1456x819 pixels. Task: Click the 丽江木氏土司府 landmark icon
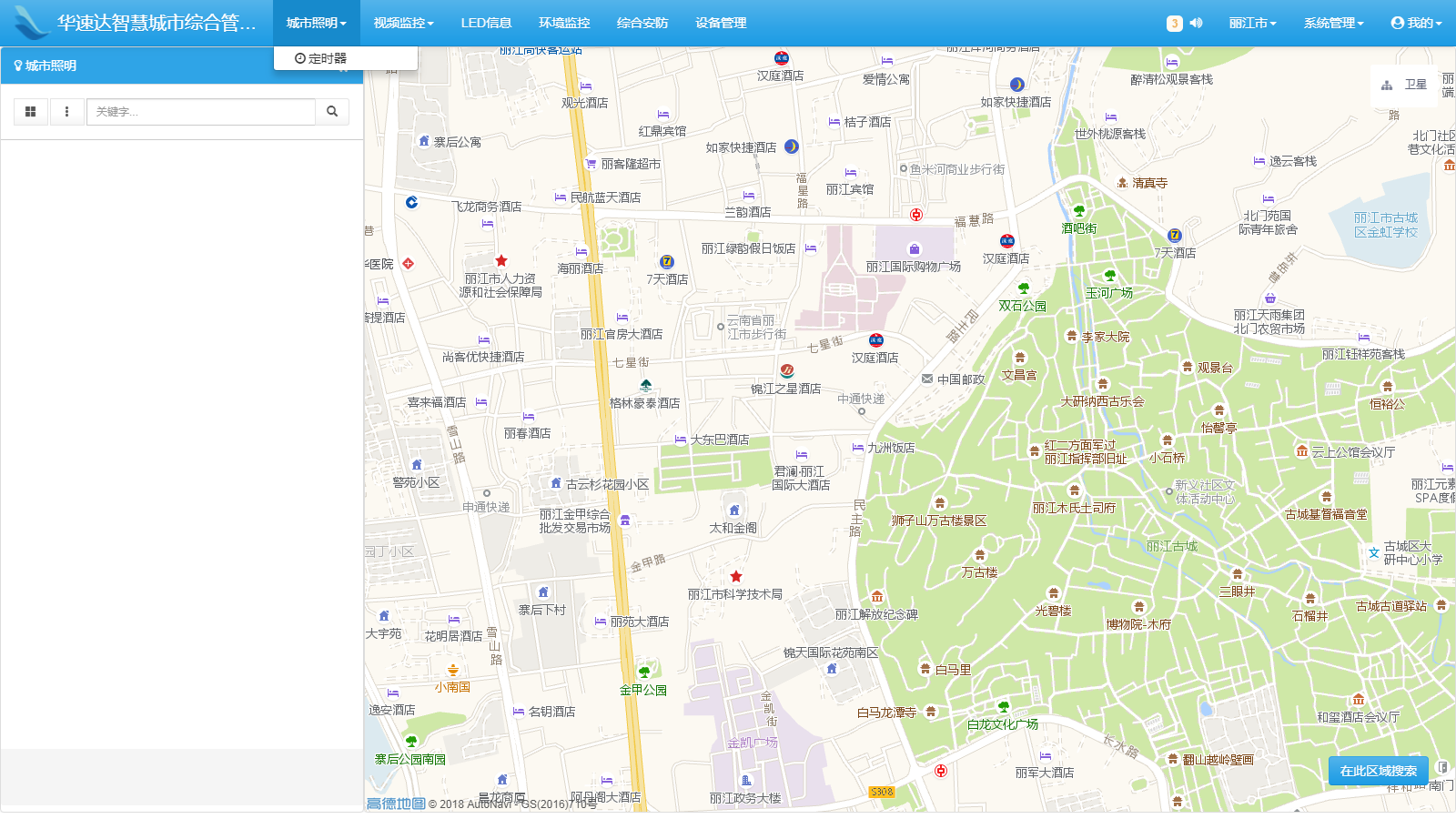(x=1075, y=490)
